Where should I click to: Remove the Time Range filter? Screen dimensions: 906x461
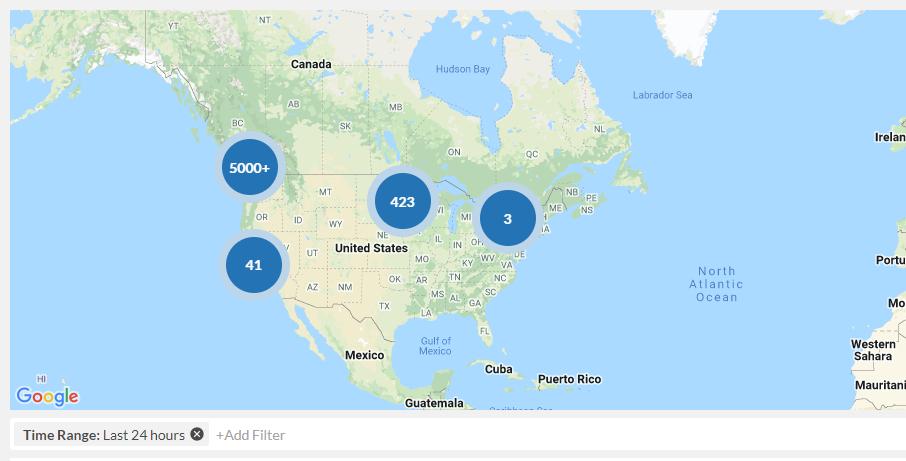point(197,434)
